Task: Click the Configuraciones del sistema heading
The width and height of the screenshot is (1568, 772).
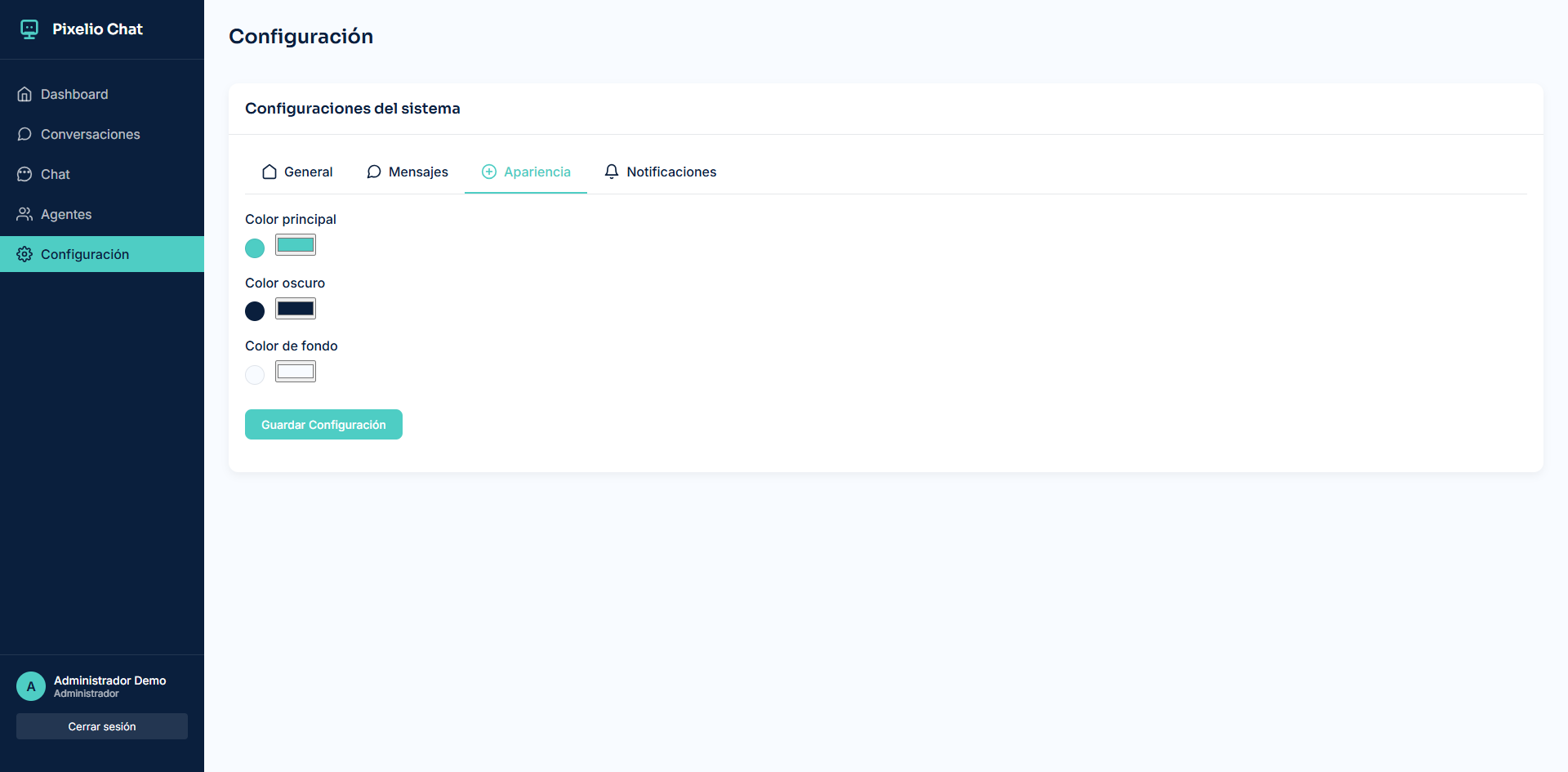Action: (x=353, y=109)
